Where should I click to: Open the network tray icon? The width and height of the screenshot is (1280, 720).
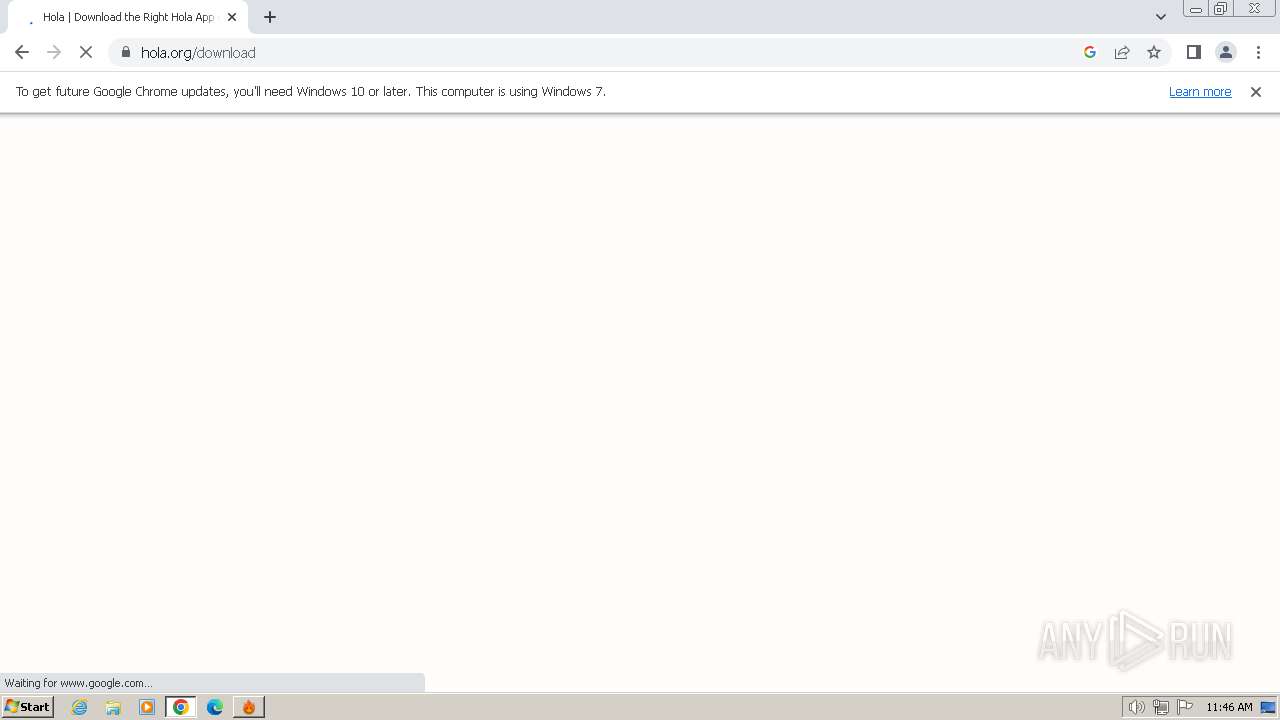tap(1161, 707)
